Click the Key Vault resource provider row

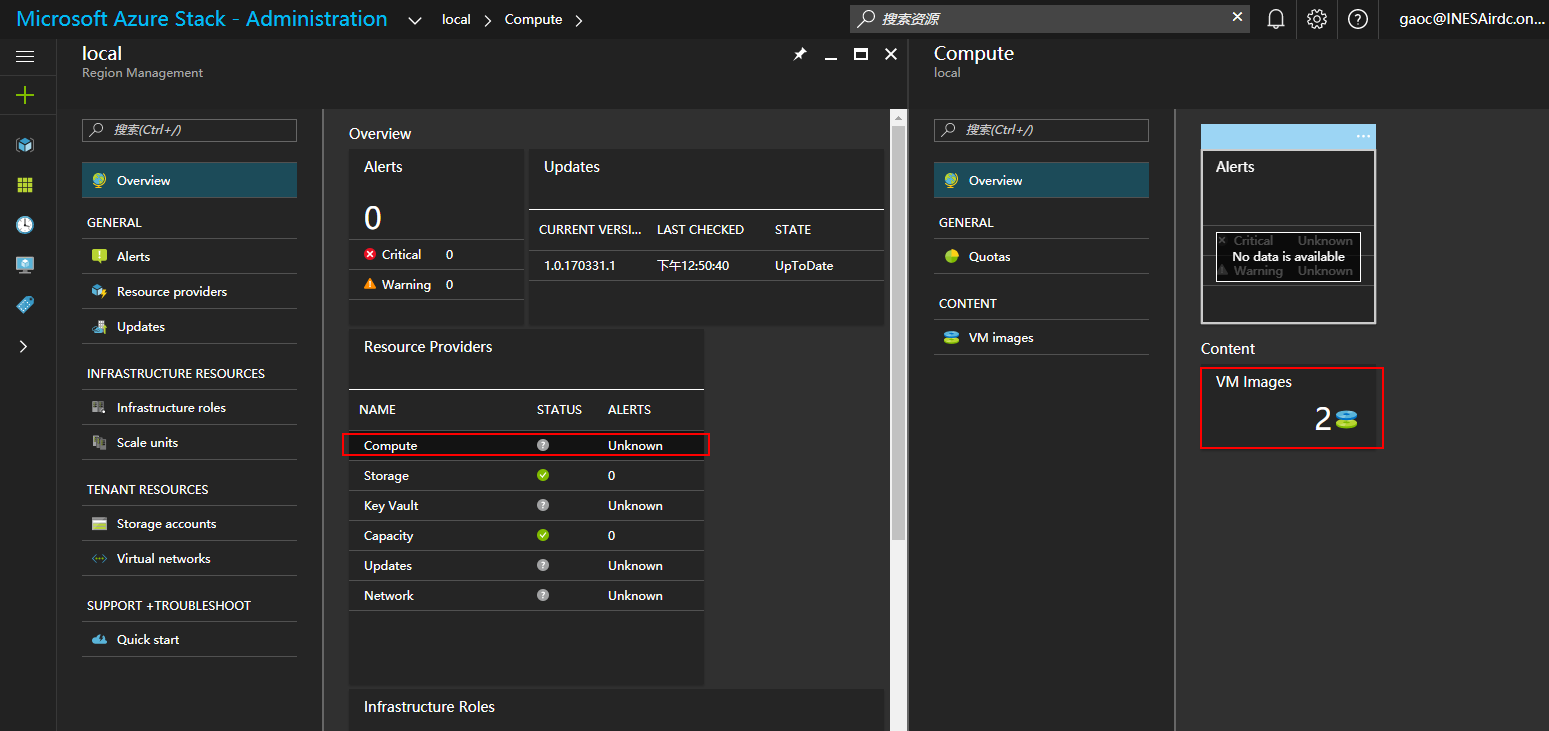526,505
